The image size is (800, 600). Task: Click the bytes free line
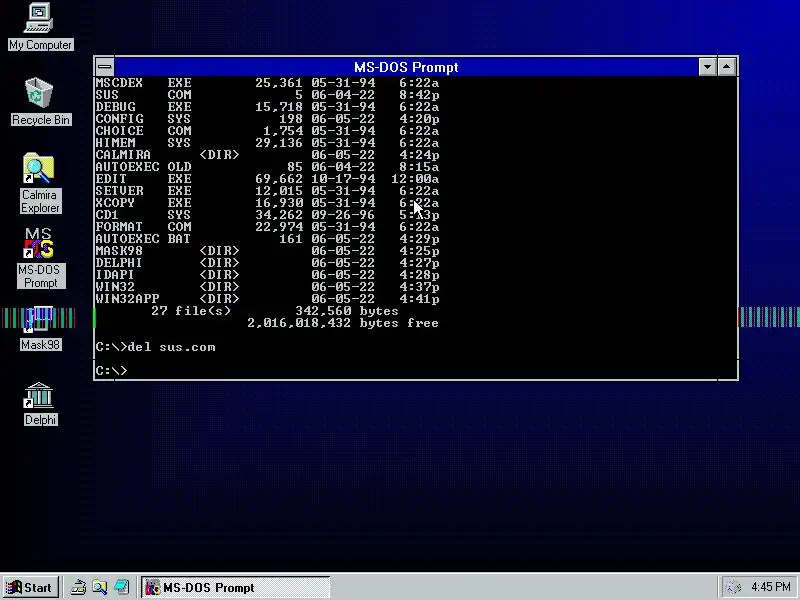coord(343,323)
